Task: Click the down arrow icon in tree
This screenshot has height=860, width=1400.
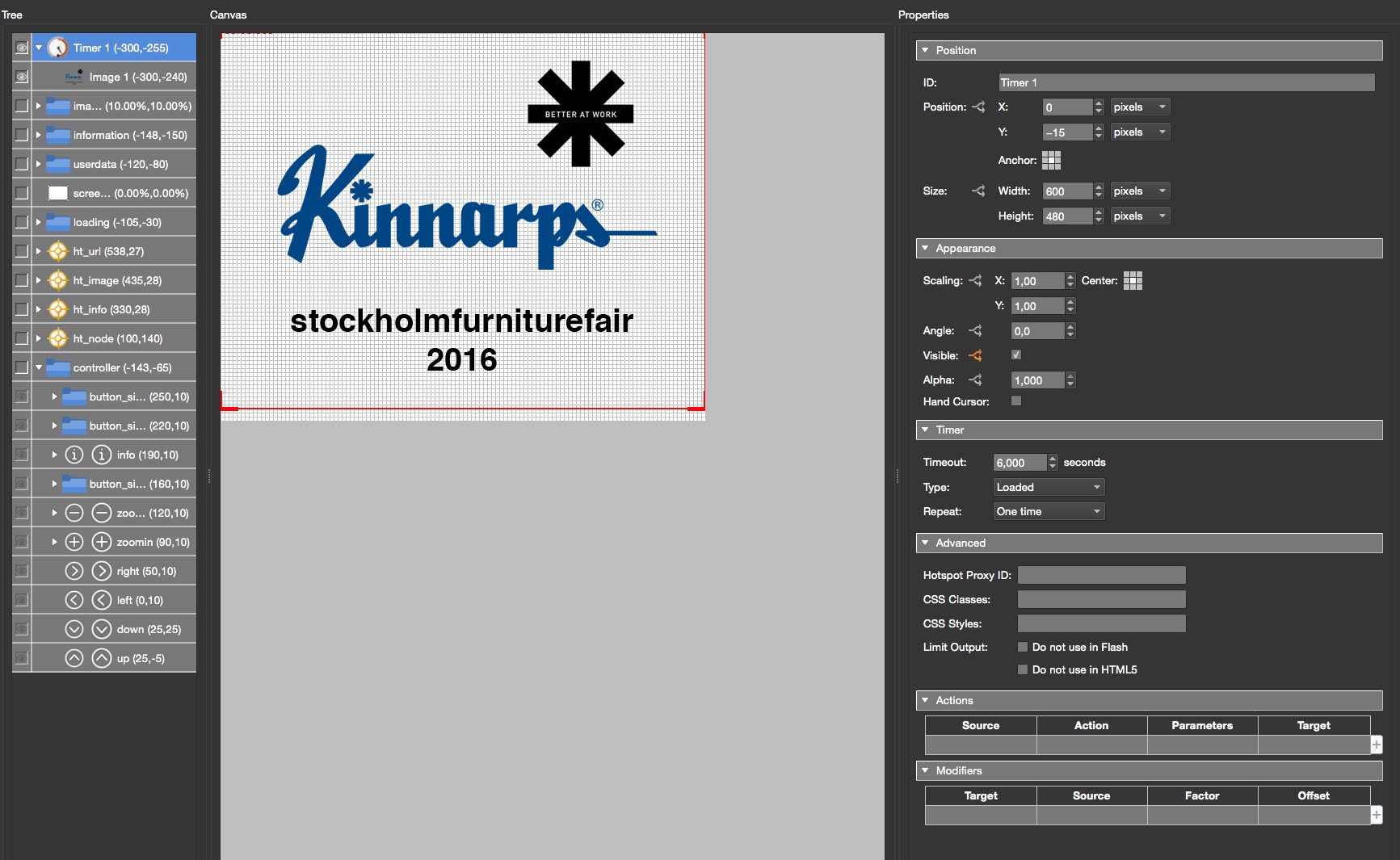Action: coord(74,629)
